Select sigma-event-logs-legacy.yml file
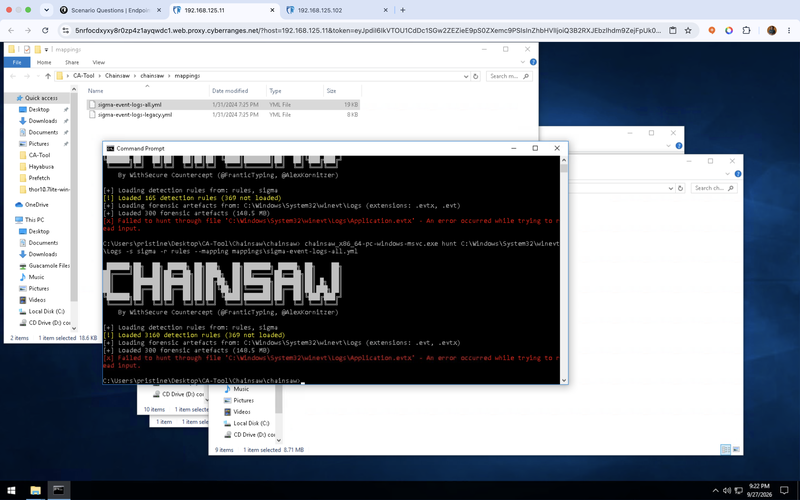Viewport: 800px width, 500px height. pos(135,115)
